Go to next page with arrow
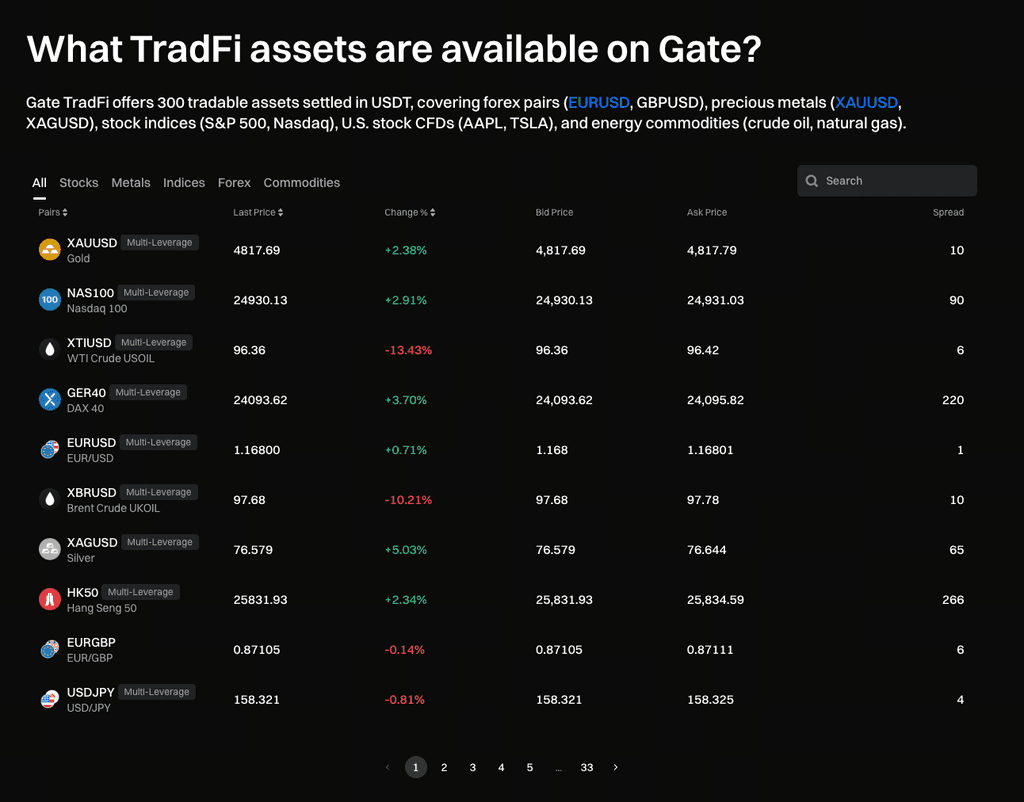The height and width of the screenshot is (802, 1024). [615, 767]
